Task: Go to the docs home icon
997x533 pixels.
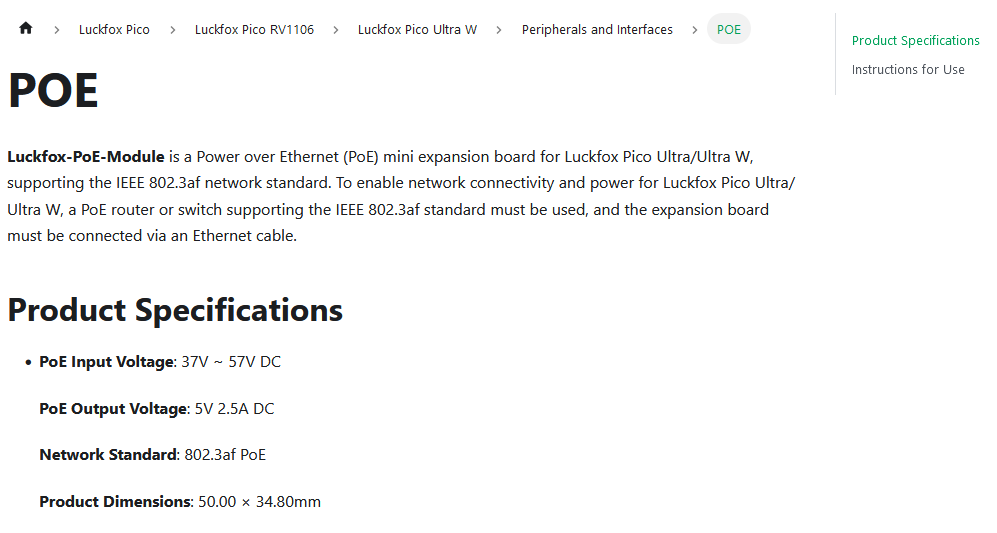Action: click(26, 29)
